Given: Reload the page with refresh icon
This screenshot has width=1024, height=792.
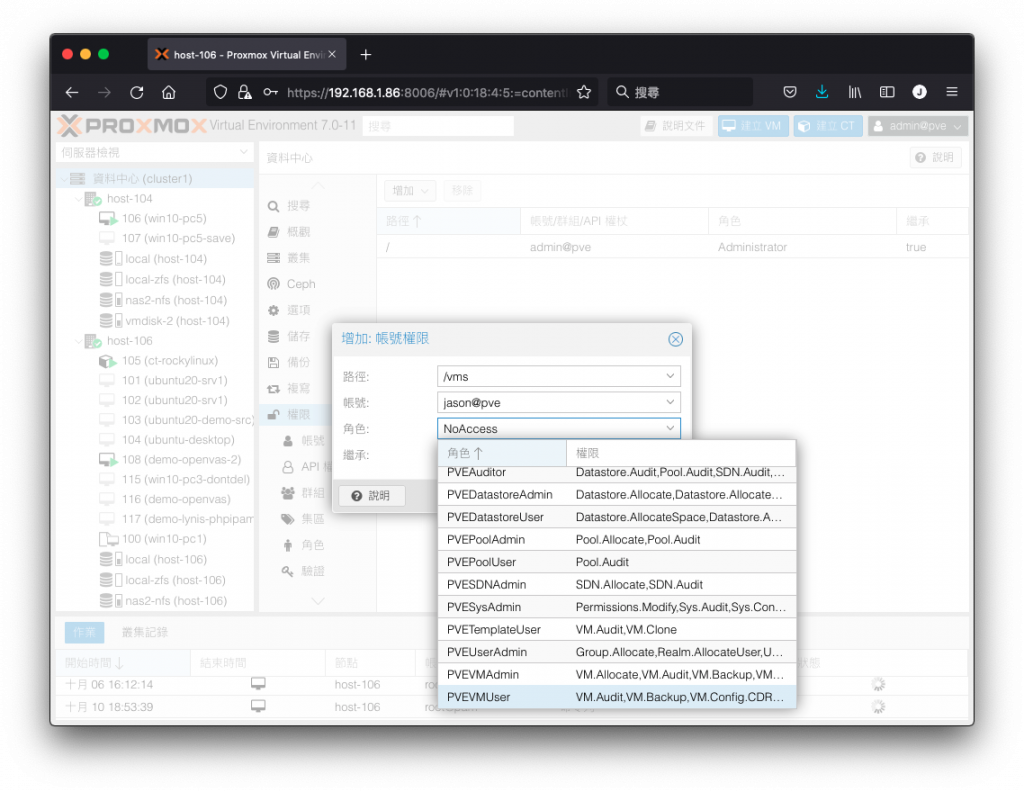Looking at the screenshot, I should 136,92.
